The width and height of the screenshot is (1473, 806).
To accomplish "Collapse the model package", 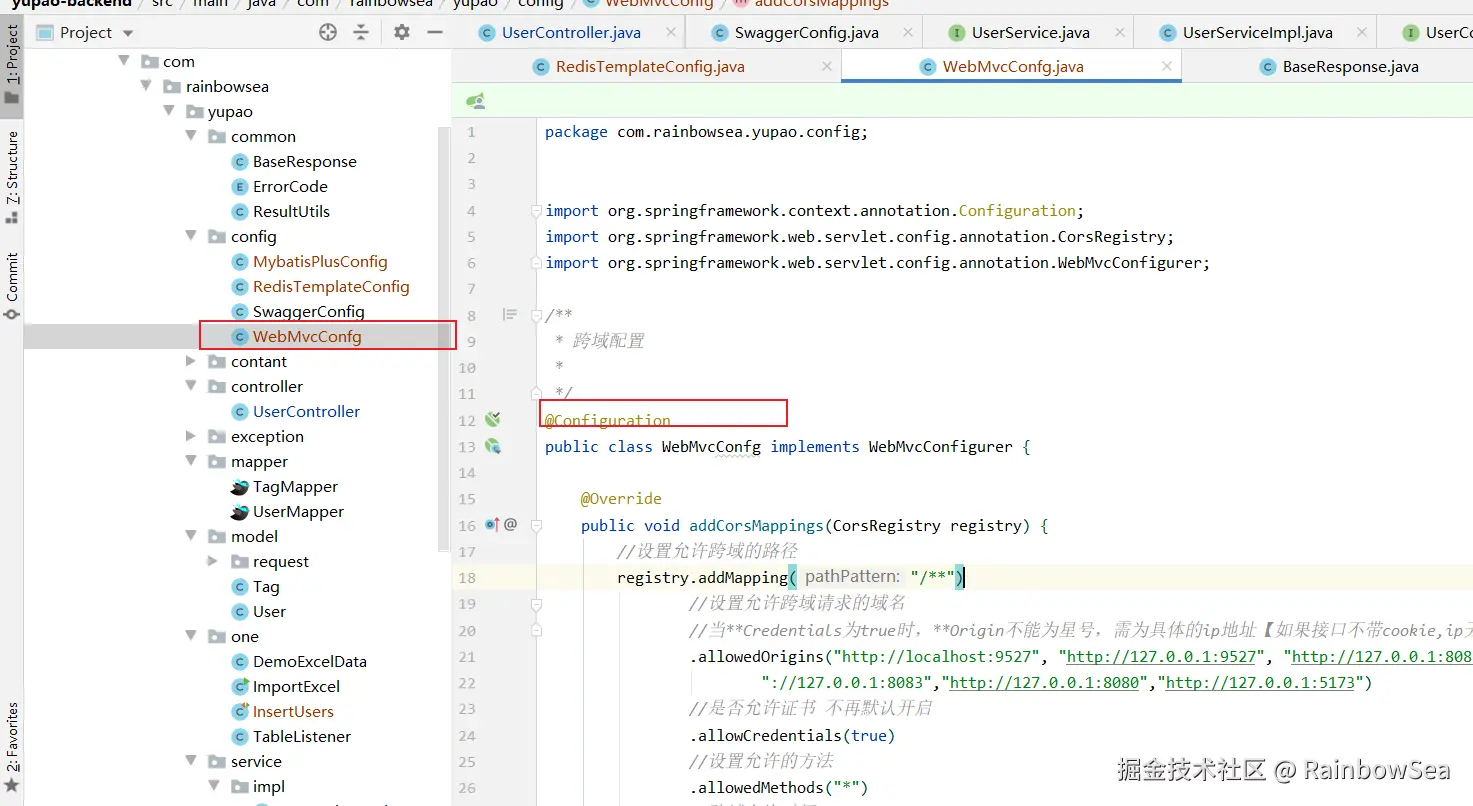I will 191,536.
